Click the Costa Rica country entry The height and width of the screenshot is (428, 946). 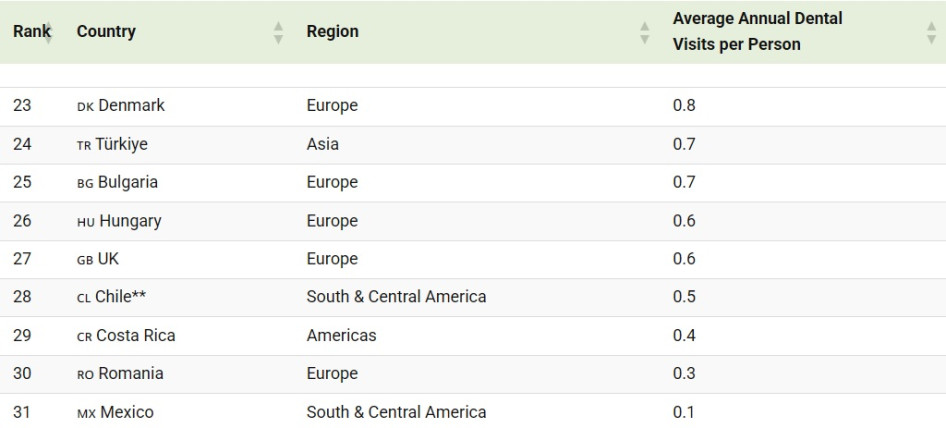(x=136, y=335)
